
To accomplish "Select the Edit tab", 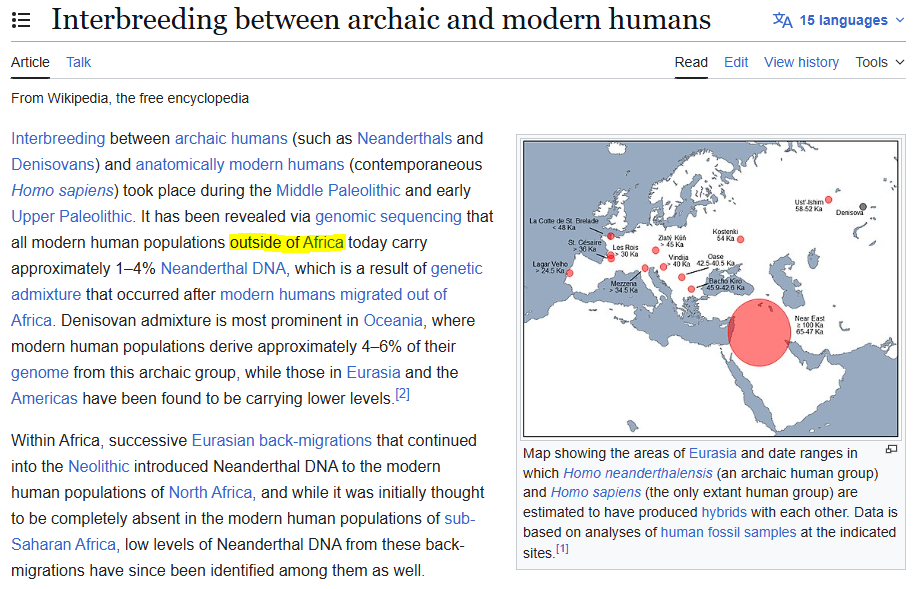I will click(x=736, y=62).
